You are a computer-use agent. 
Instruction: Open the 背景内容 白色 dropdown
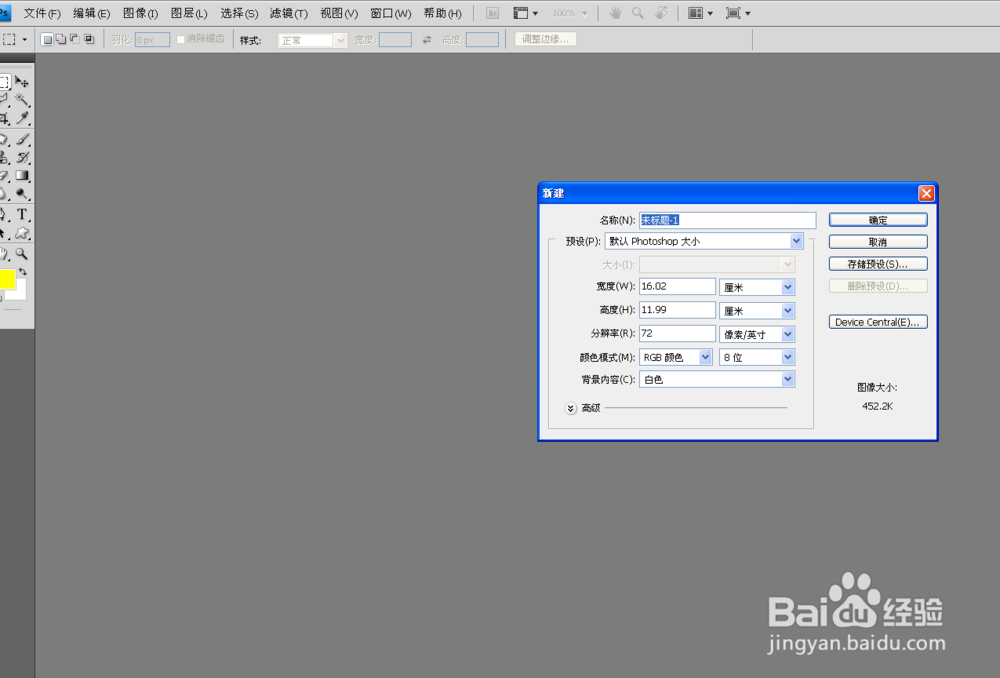(x=717, y=380)
